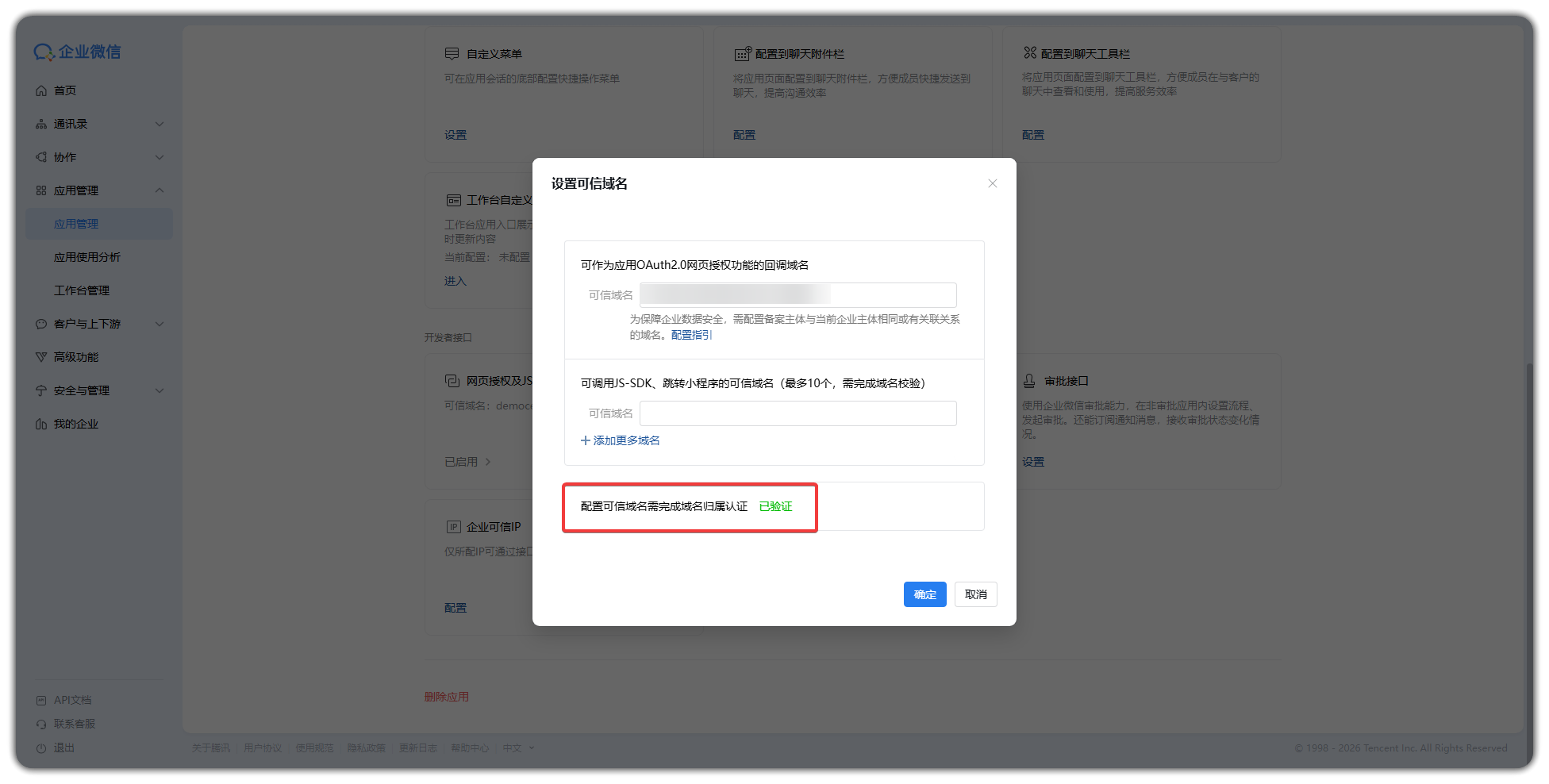Open the 中文 language dropdown
Screen dimensions: 1549x784
coord(517,747)
